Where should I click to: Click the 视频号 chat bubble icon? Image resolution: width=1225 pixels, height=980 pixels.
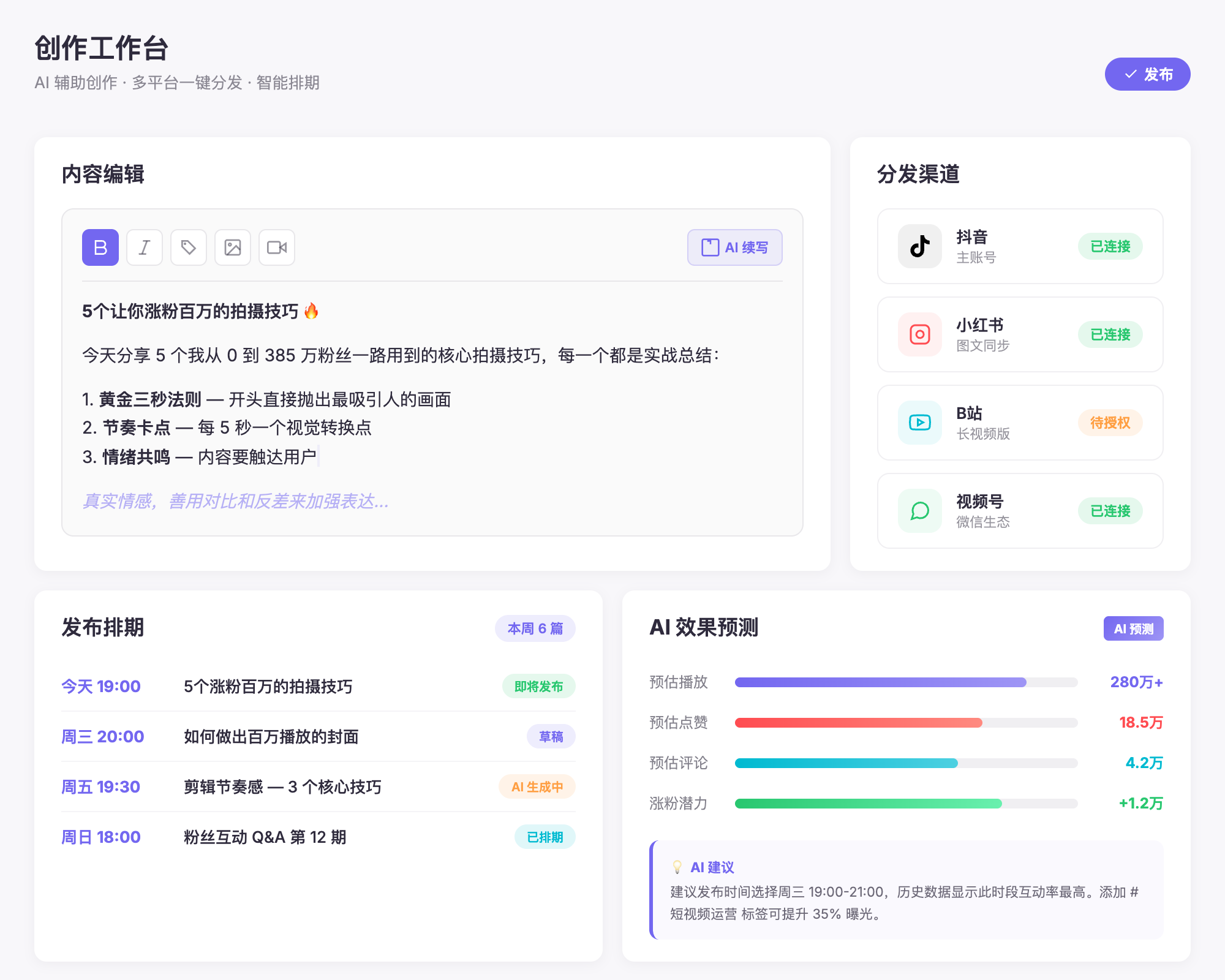pos(919,511)
